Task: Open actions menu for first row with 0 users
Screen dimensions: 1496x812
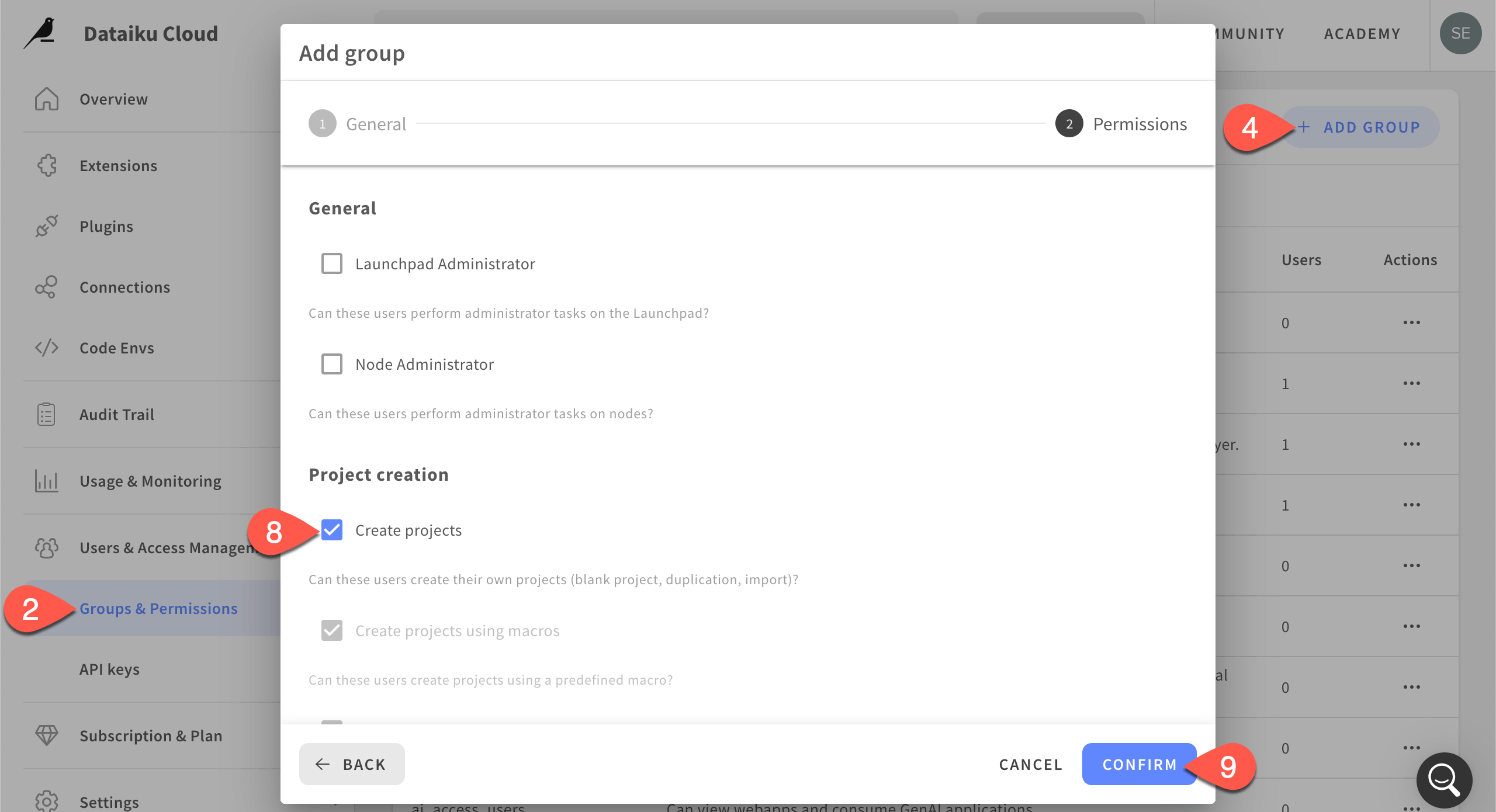Action: pos(1411,322)
